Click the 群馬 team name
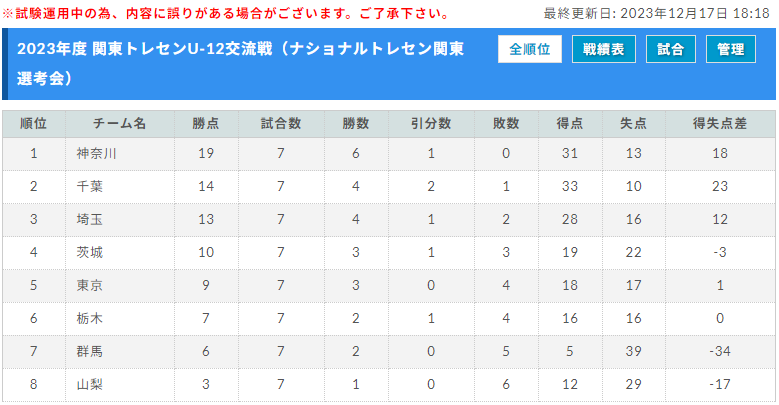Image resolution: width=779 pixels, height=405 pixels. (x=89, y=351)
